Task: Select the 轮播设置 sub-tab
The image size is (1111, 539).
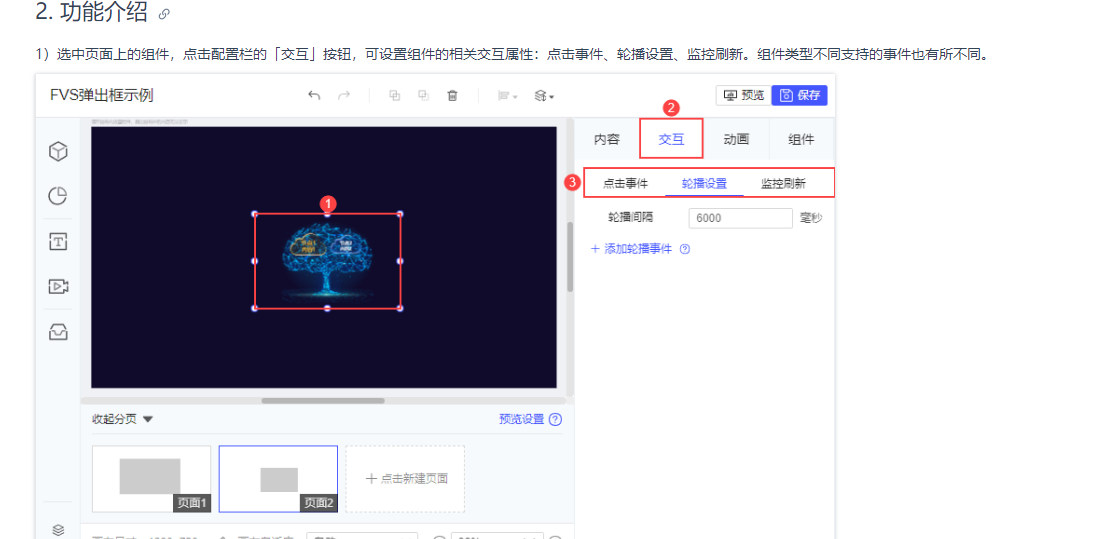Action: 704,183
